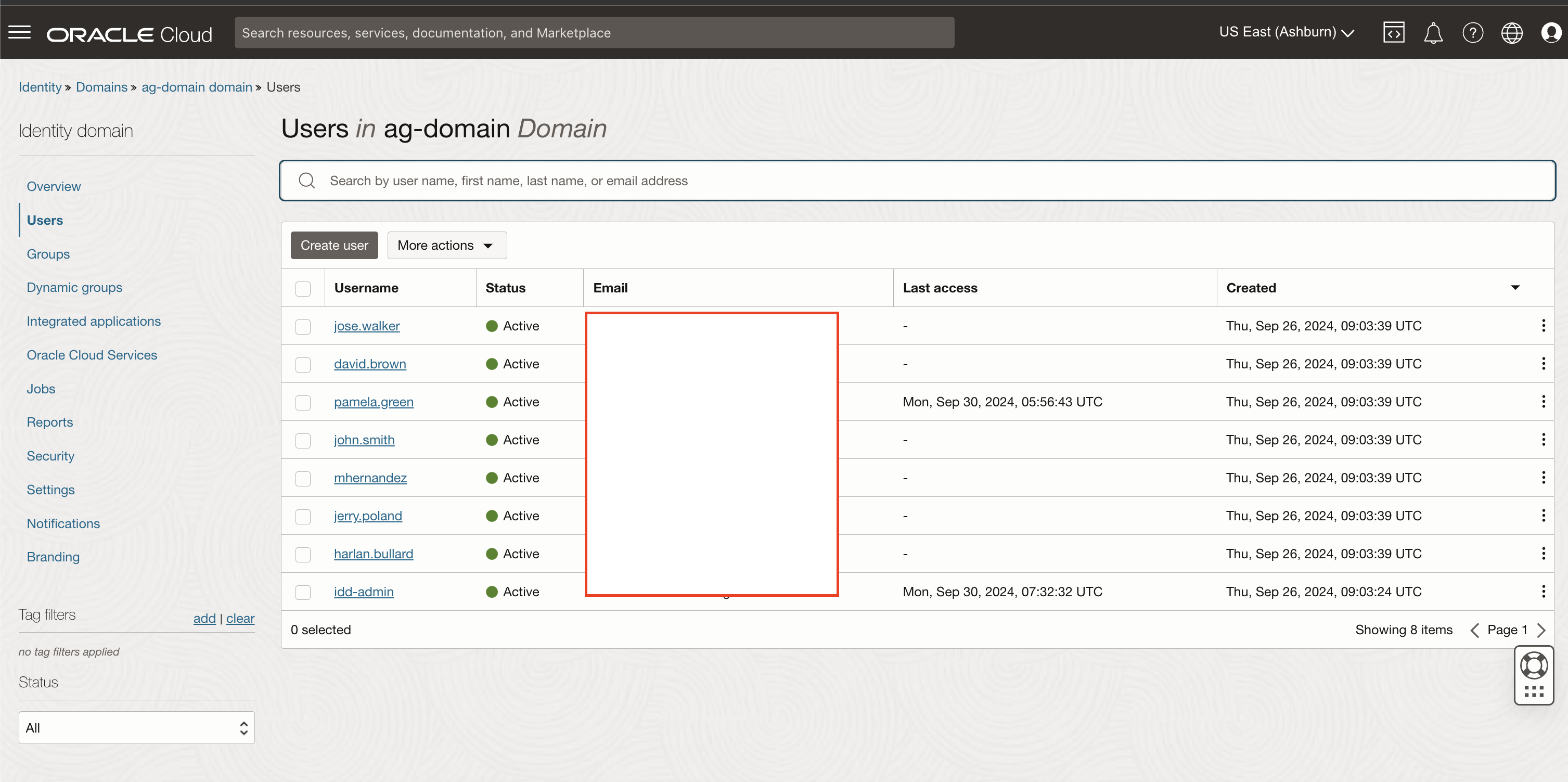Click the search magnifier in user search bar

click(x=307, y=180)
